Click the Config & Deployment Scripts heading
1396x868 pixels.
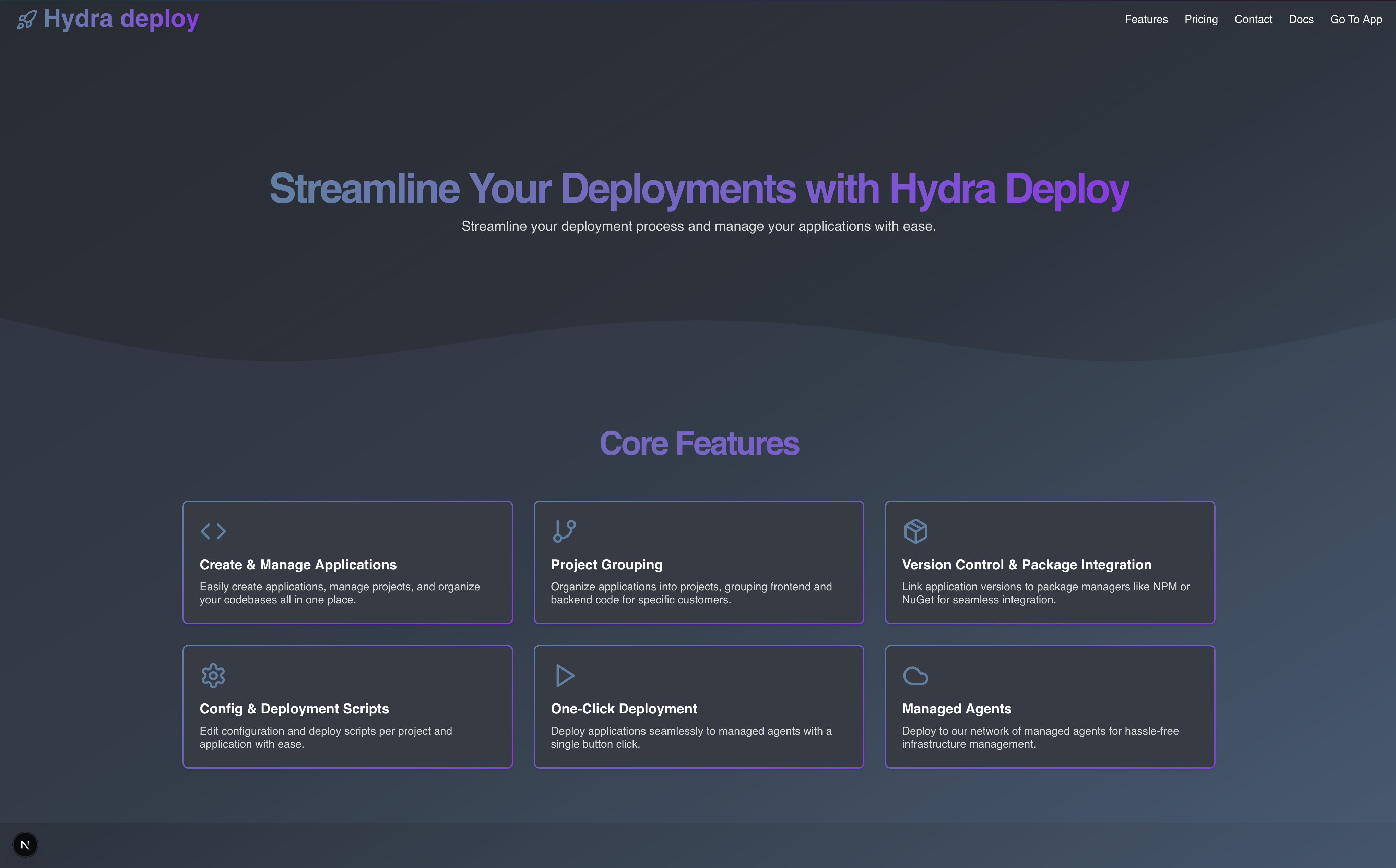point(294,709)
